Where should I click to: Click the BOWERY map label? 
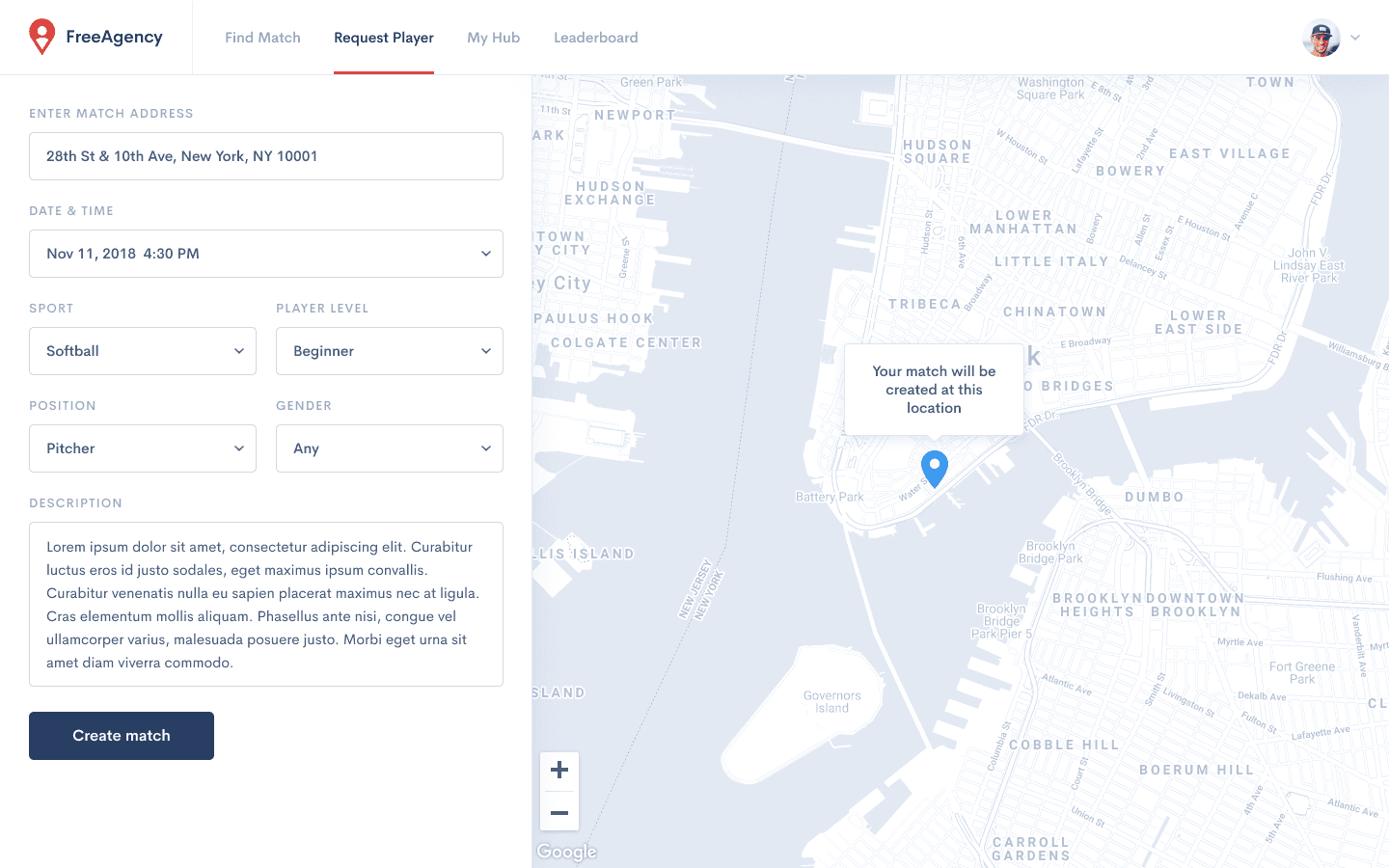(1130, 171)
